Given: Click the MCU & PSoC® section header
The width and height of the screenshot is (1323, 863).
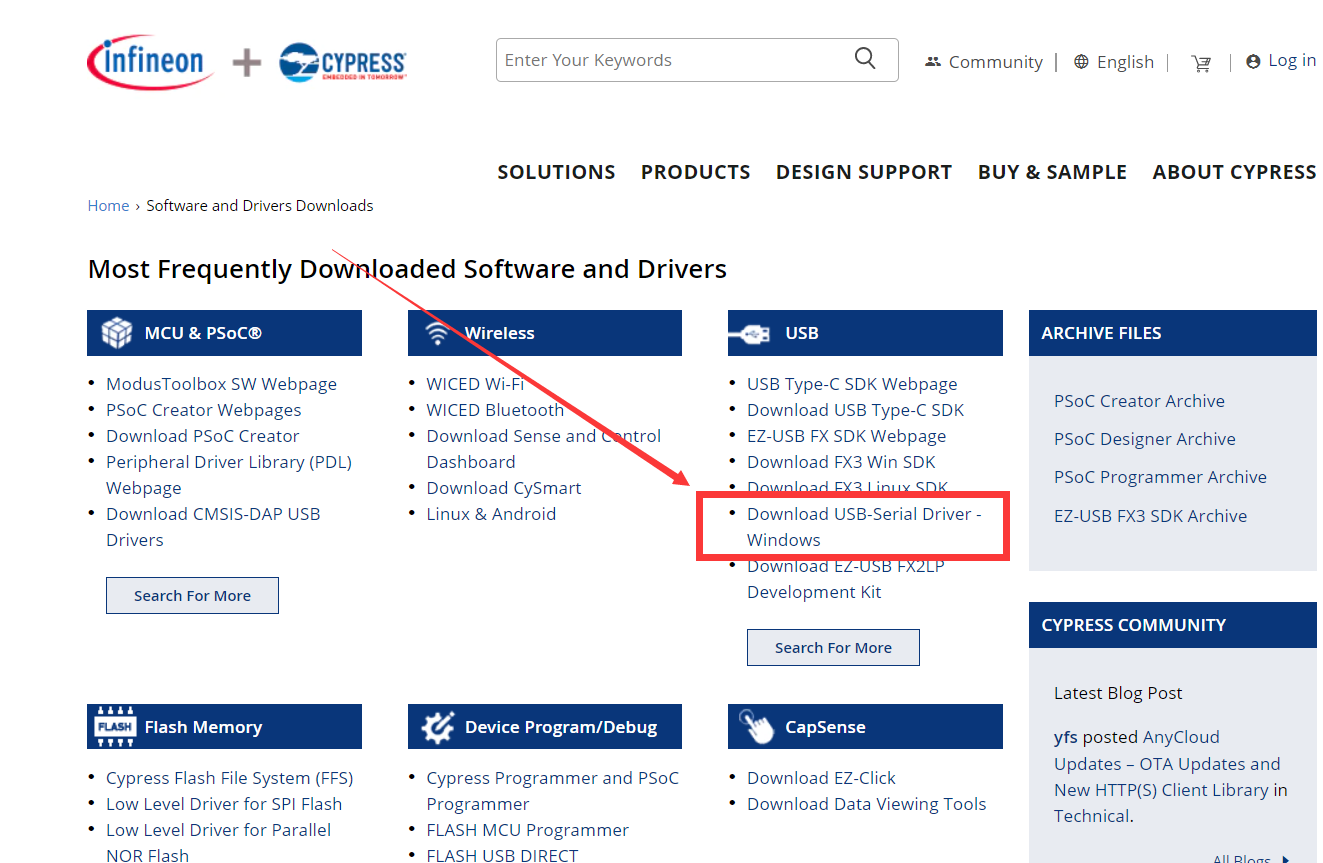Looking at the screenshot, I should point(224,333).
